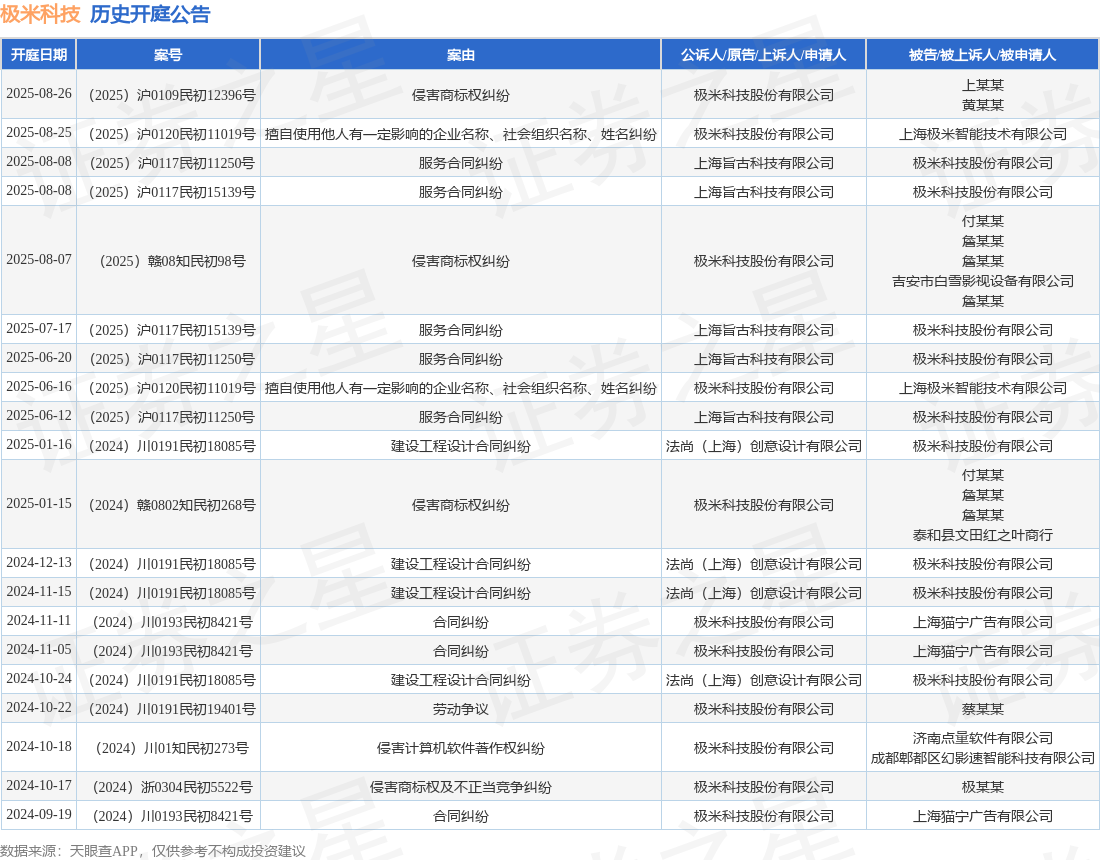
Task: Click defendant name 黄某某
Action: click(x=982, y=105)
